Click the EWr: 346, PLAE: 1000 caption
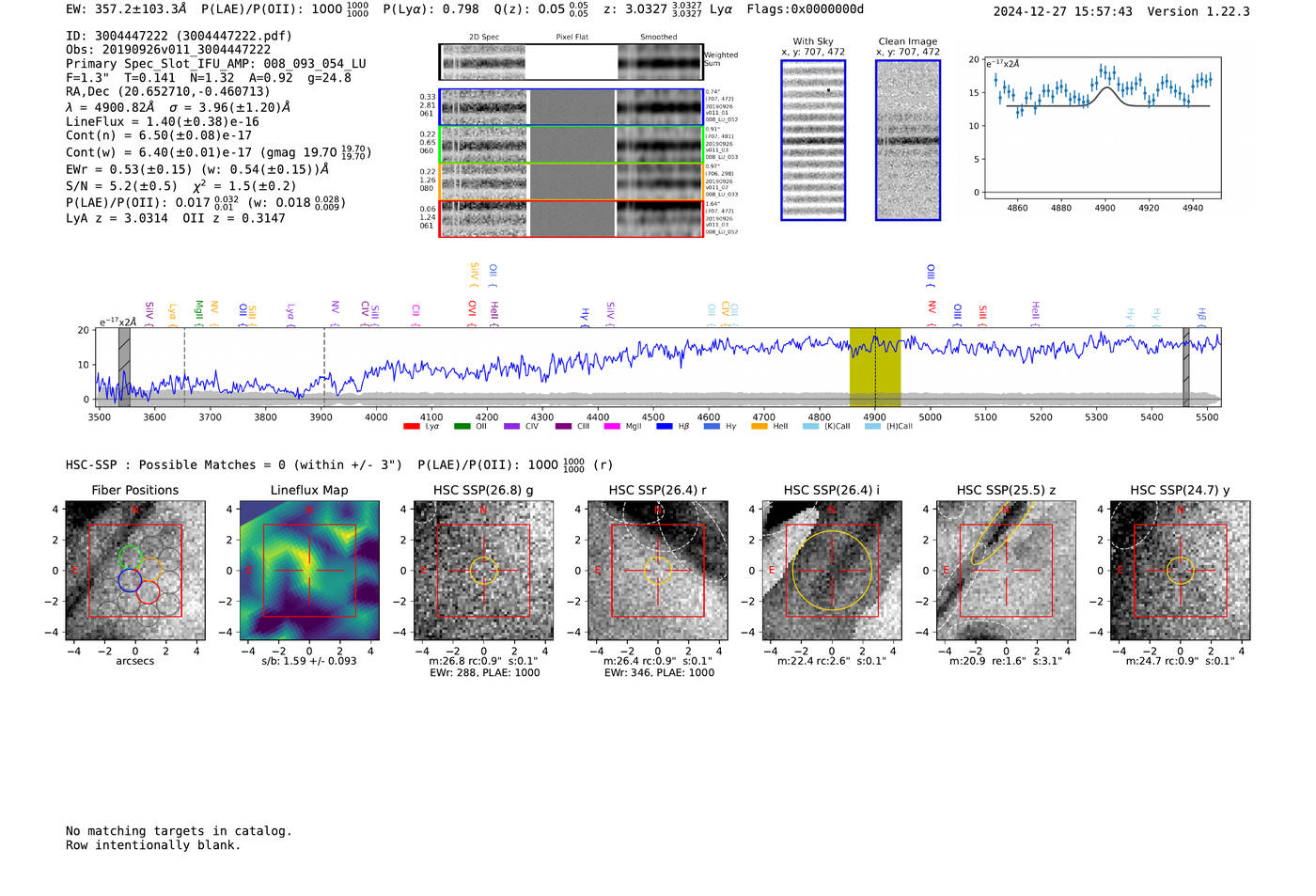Screen dimensions: 1316x896 659,673
